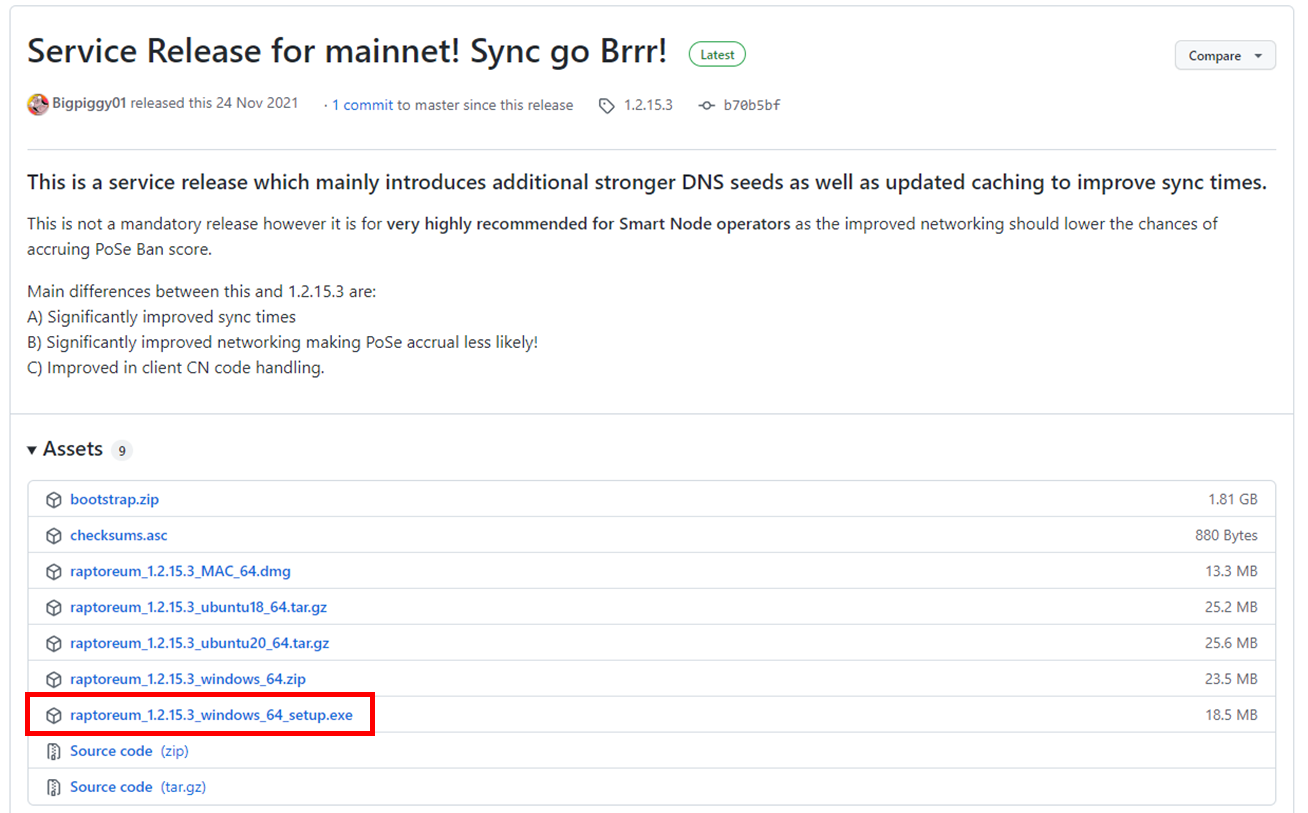Click the tag icon beside 1.2.15.3
Viewport: 1308px width, 813px height.
(607, 105)
